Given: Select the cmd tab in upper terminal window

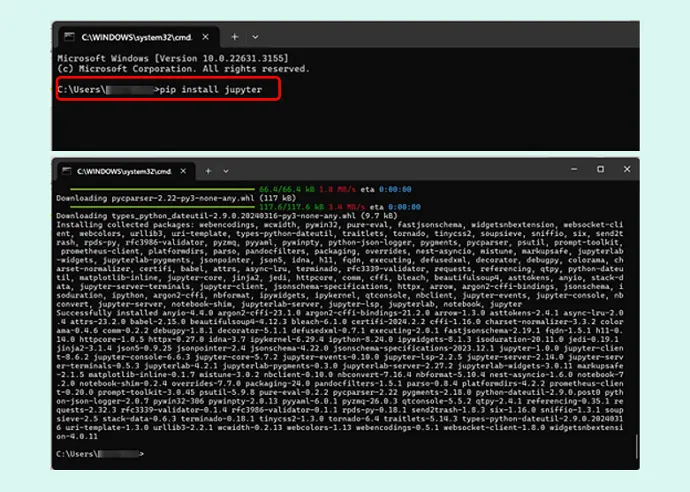Looking at the screenshot, I should pos(137,37).
